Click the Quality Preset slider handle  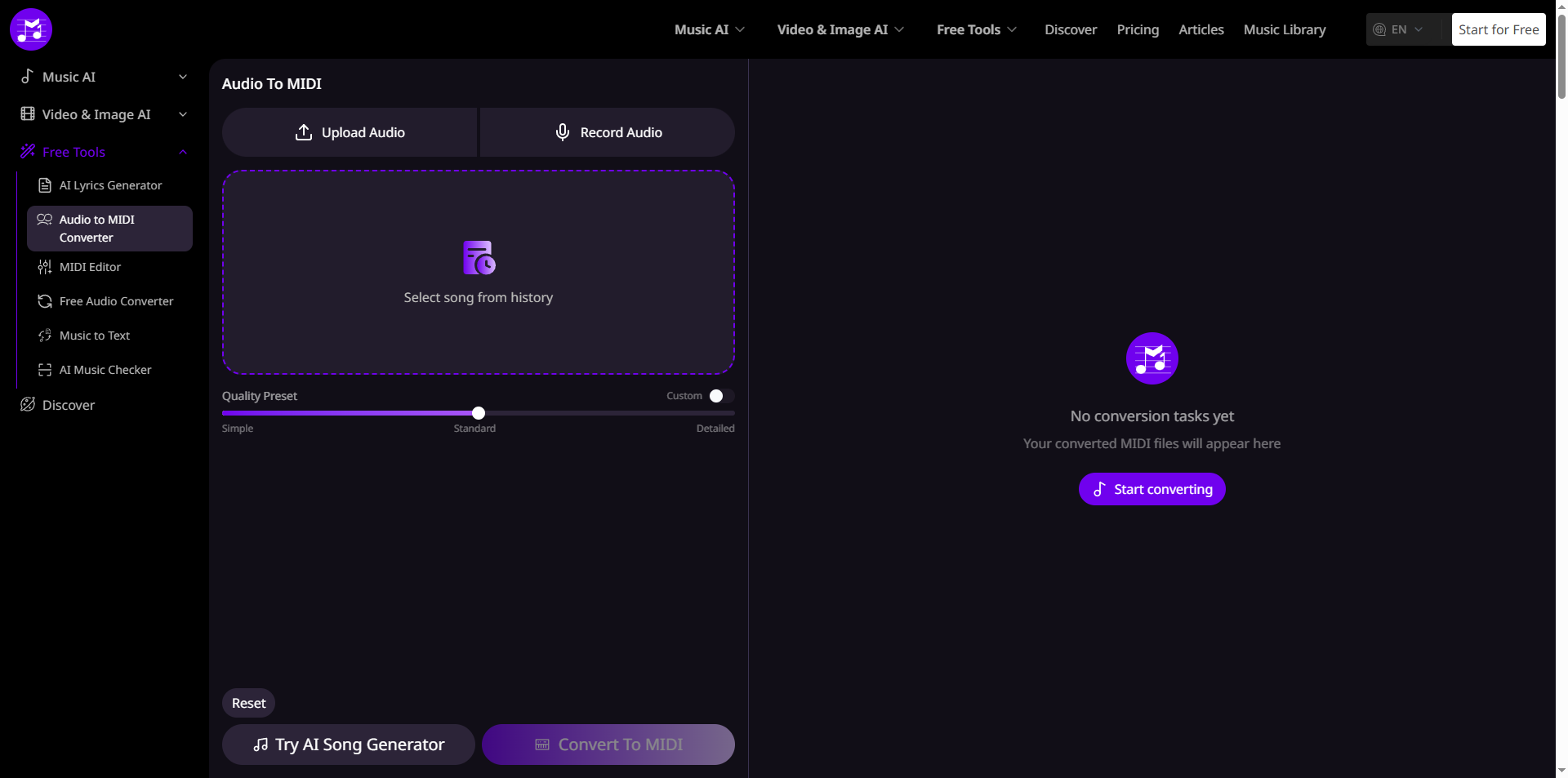(479, 413)
